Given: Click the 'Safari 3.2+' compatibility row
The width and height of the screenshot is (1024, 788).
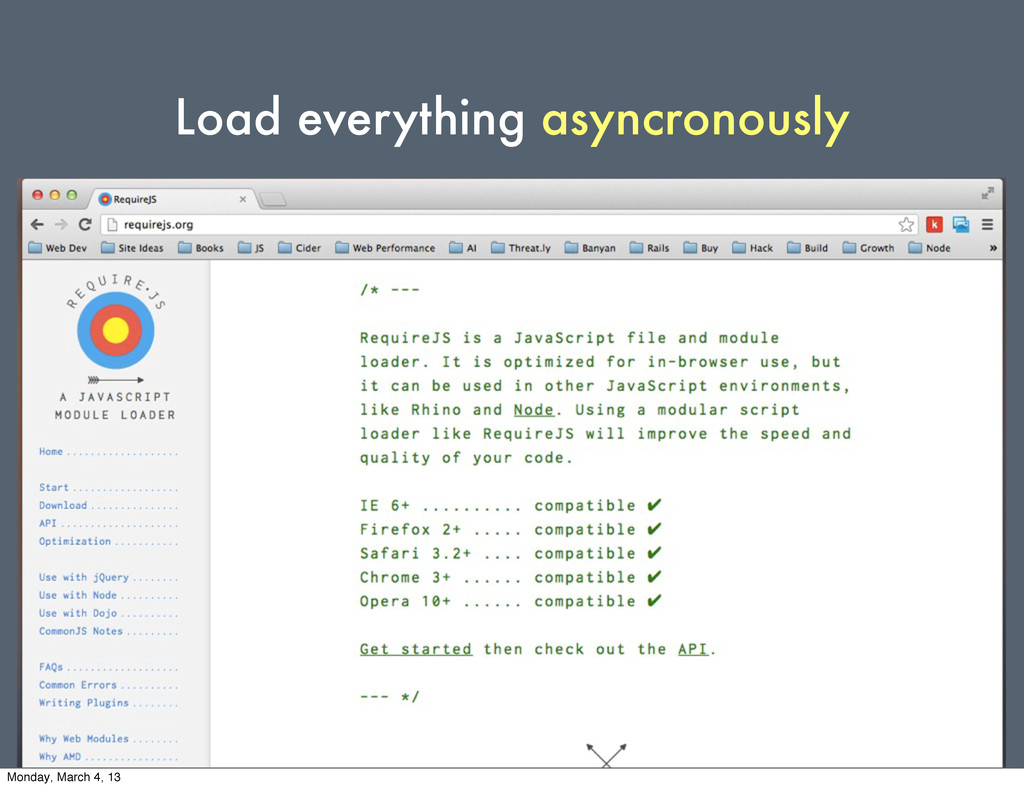Looking at the screenshot, I should pos(511,554).
